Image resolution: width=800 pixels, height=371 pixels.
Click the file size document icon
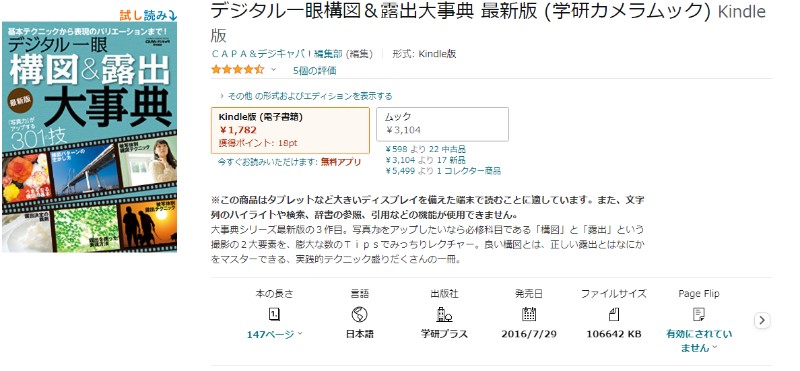[614, 314]
